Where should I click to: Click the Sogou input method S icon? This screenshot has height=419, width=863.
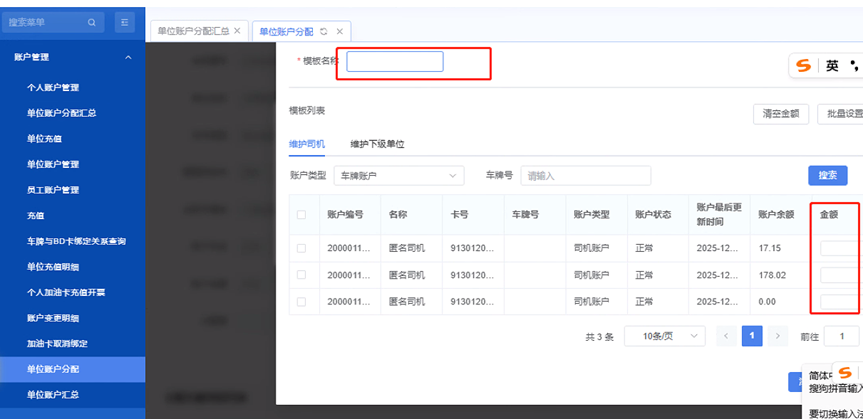[803, 66]
